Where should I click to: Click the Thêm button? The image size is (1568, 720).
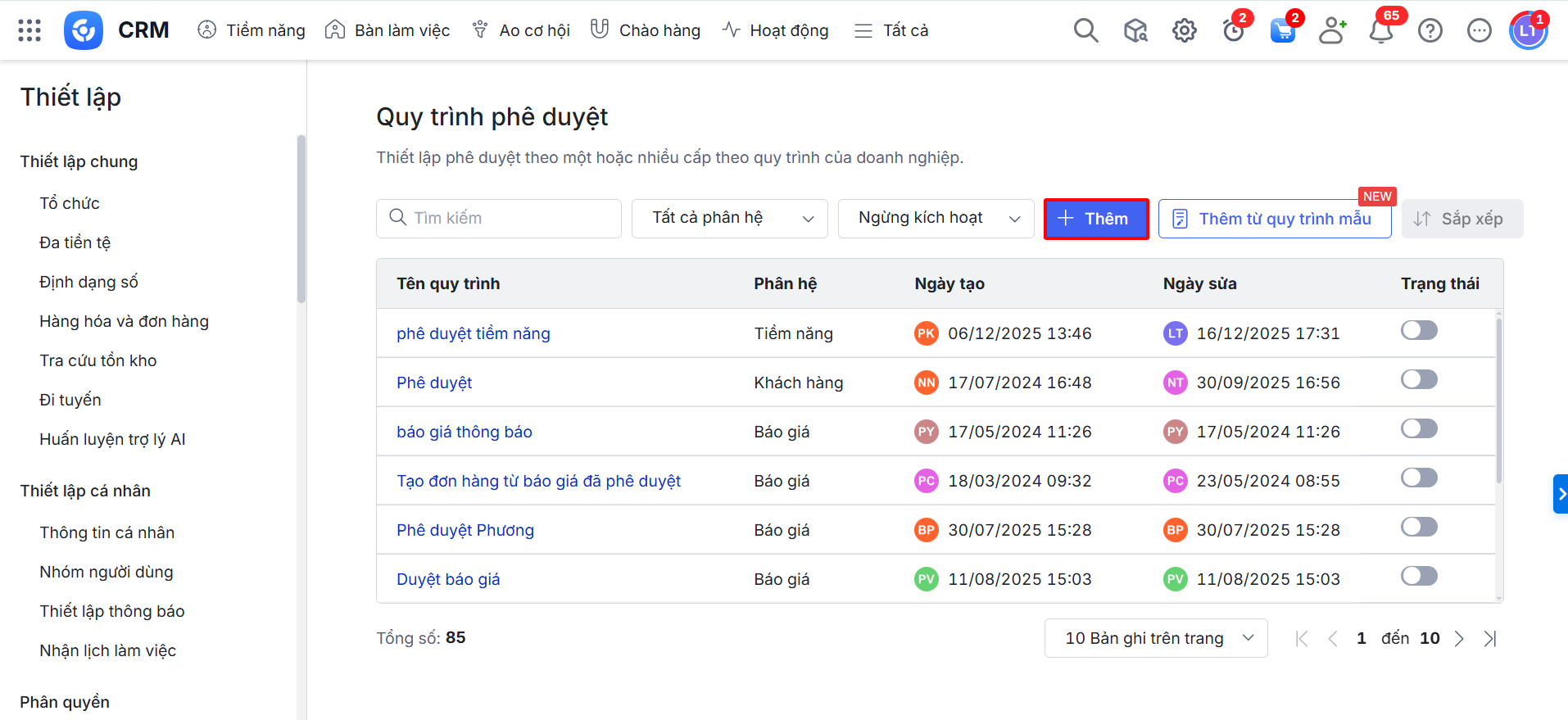1095,219
